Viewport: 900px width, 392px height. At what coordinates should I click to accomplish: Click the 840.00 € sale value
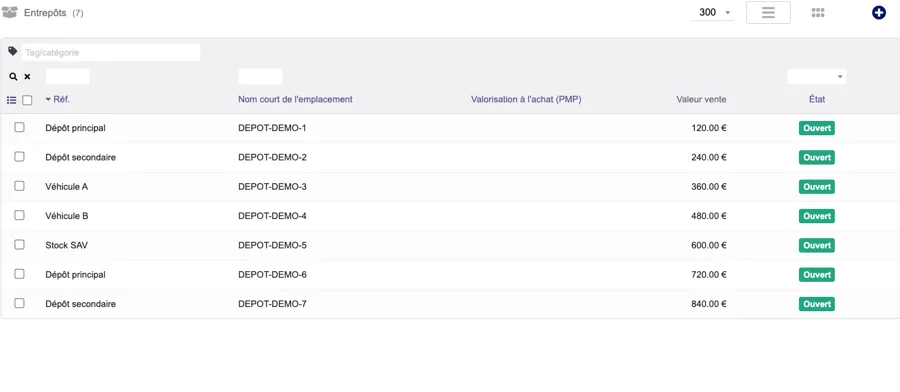pyautogui.click(x=709, y=304)
